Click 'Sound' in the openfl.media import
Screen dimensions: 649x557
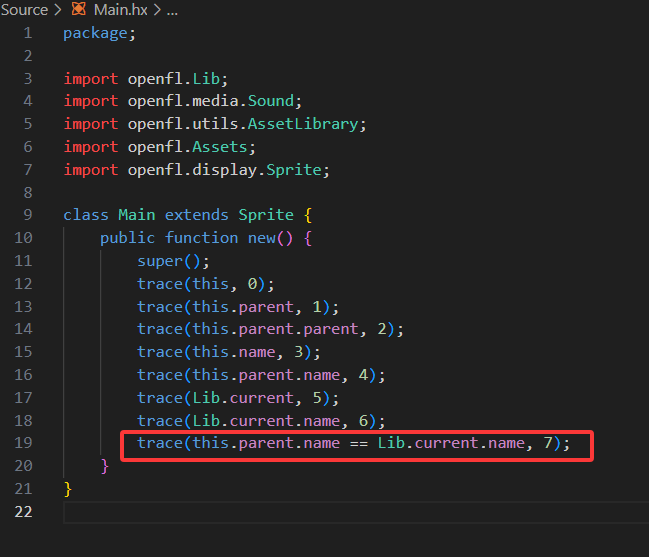click(271, 101)
